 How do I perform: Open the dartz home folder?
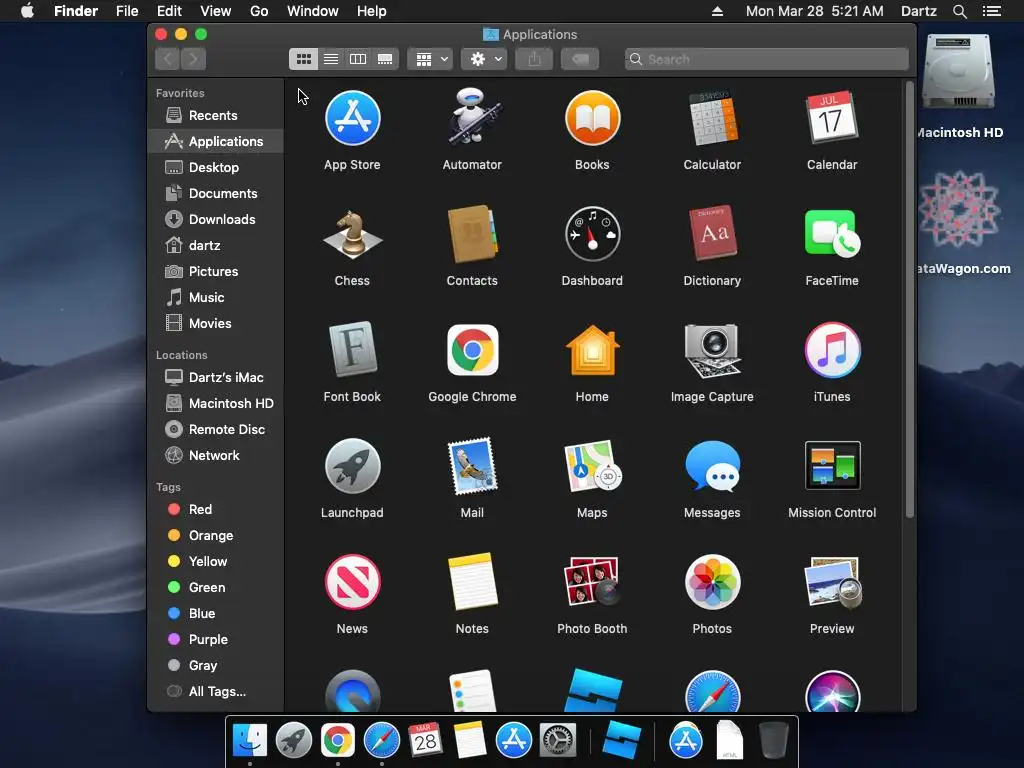(x=216, y=246)
